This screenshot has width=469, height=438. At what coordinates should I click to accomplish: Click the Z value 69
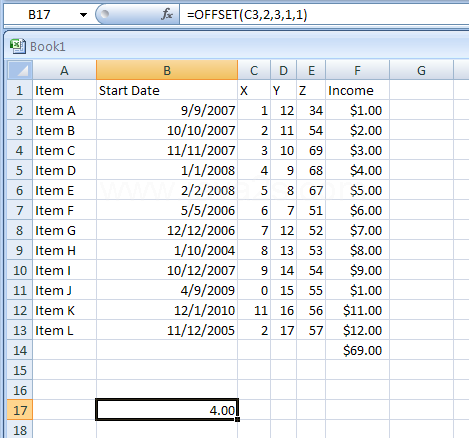pyautogui.click(x=311, y=150)
